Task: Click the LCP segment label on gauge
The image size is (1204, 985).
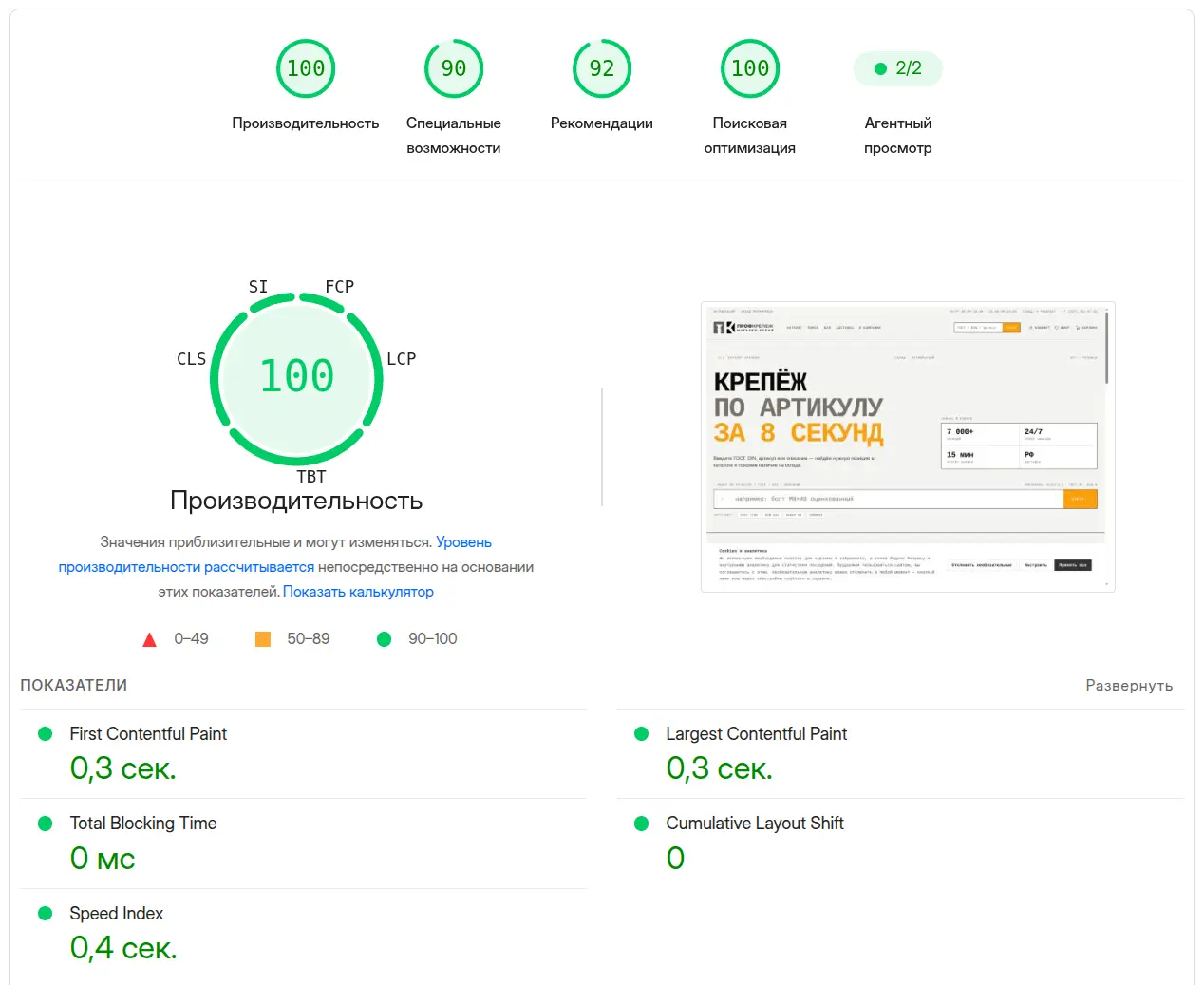Action: (x=402, y=358)
